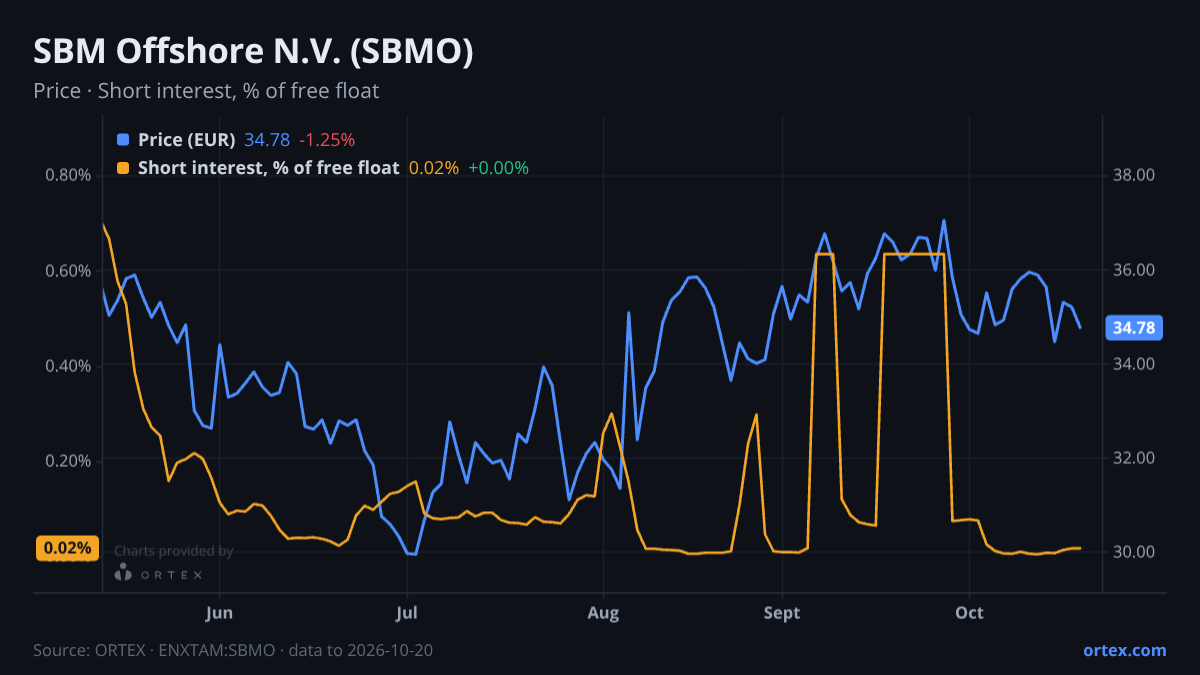This screenshot has height=675, width=1200.
Task: Click the Sept label on time axis
Action: point(782,613)
